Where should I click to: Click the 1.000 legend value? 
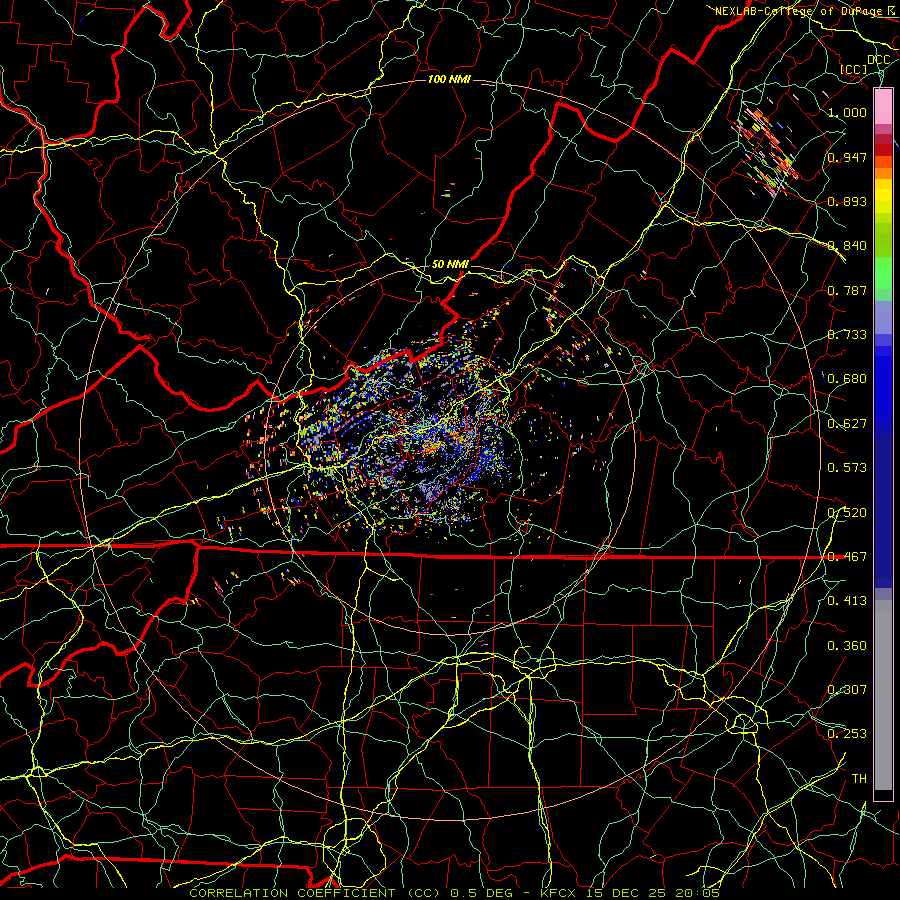pos(847,112)
